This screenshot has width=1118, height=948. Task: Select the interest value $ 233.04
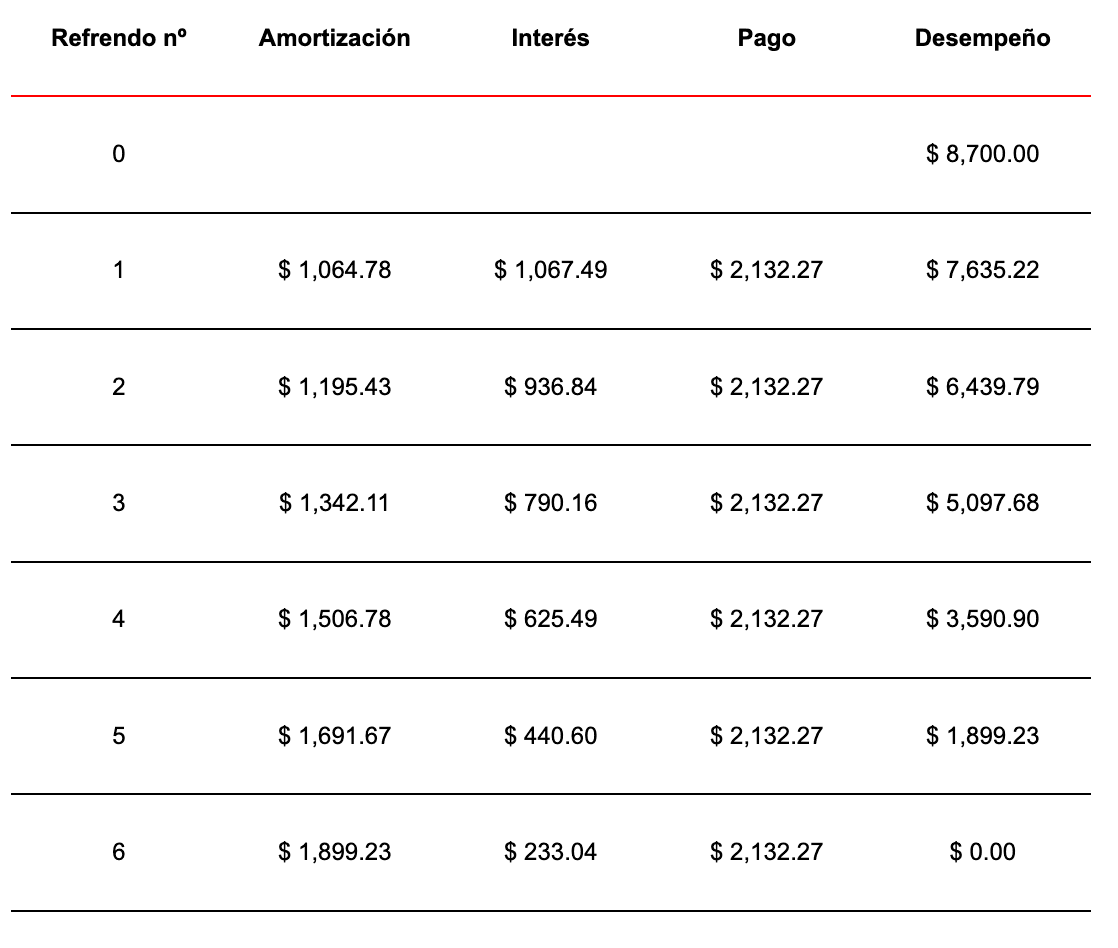pyautogui.click(x=550, y=852)
